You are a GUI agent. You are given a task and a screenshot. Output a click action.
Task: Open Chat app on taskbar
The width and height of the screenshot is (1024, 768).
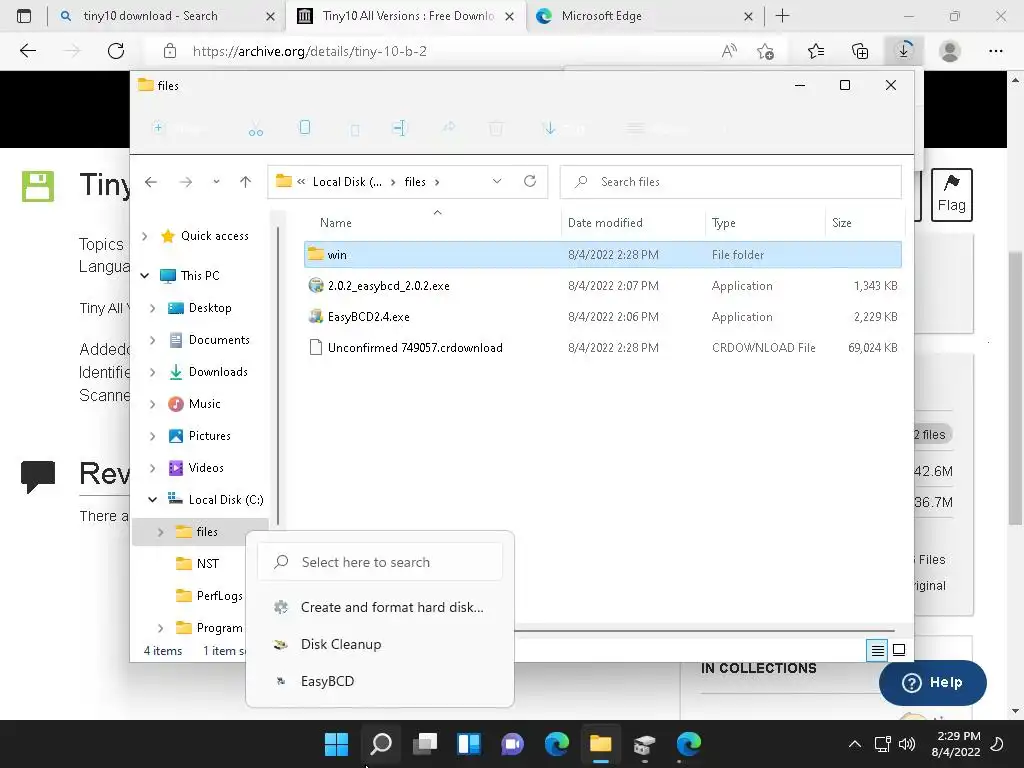pyautogui.click(x=513, y=744)
